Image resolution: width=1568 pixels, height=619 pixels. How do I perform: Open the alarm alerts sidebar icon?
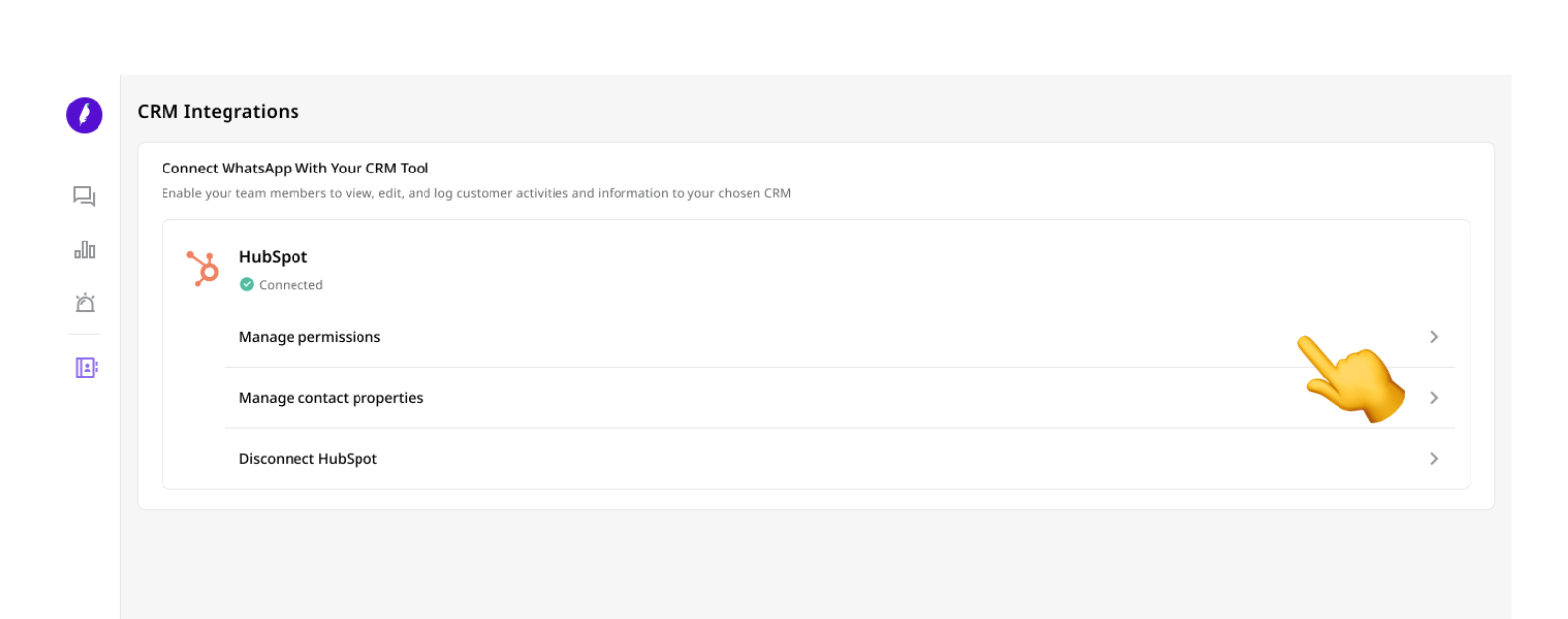(x=85, y=303)
